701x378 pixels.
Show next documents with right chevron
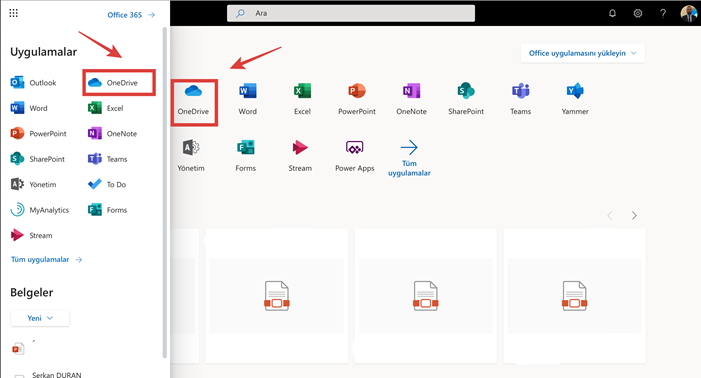click(x=634, y=216)
